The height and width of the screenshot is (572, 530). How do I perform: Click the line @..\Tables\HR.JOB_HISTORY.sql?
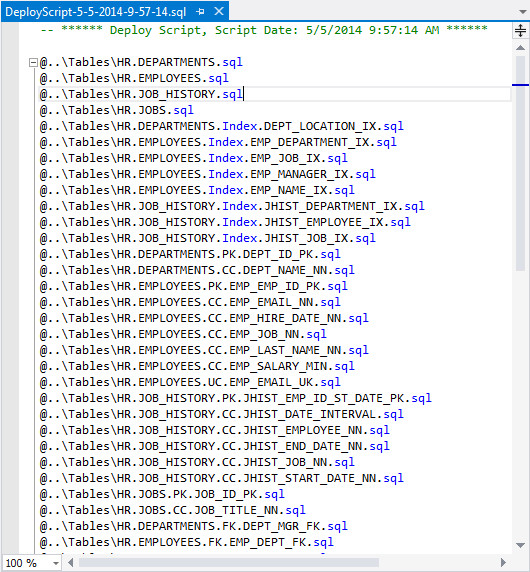click(x=141, y=94)
